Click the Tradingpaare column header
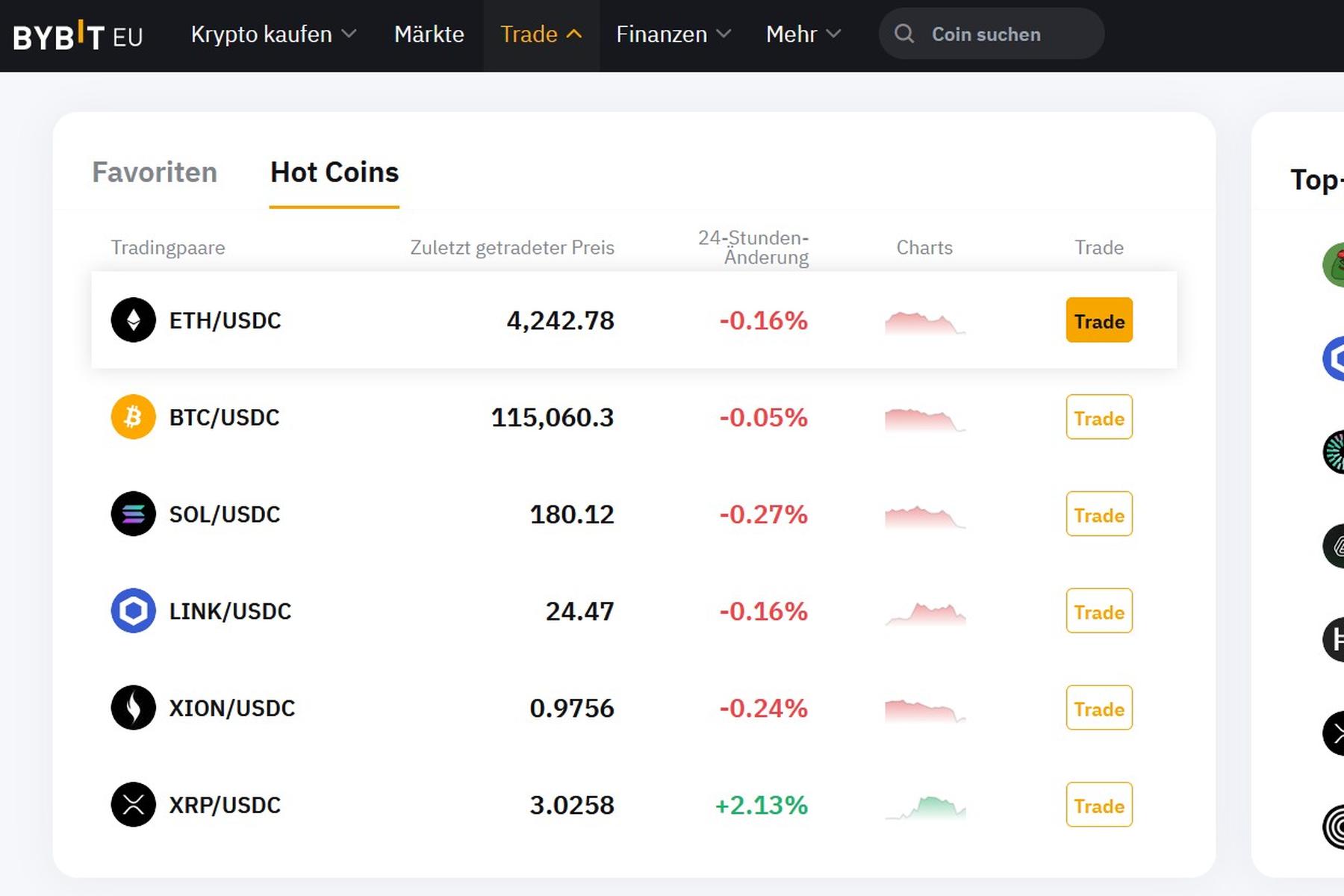 168,248
